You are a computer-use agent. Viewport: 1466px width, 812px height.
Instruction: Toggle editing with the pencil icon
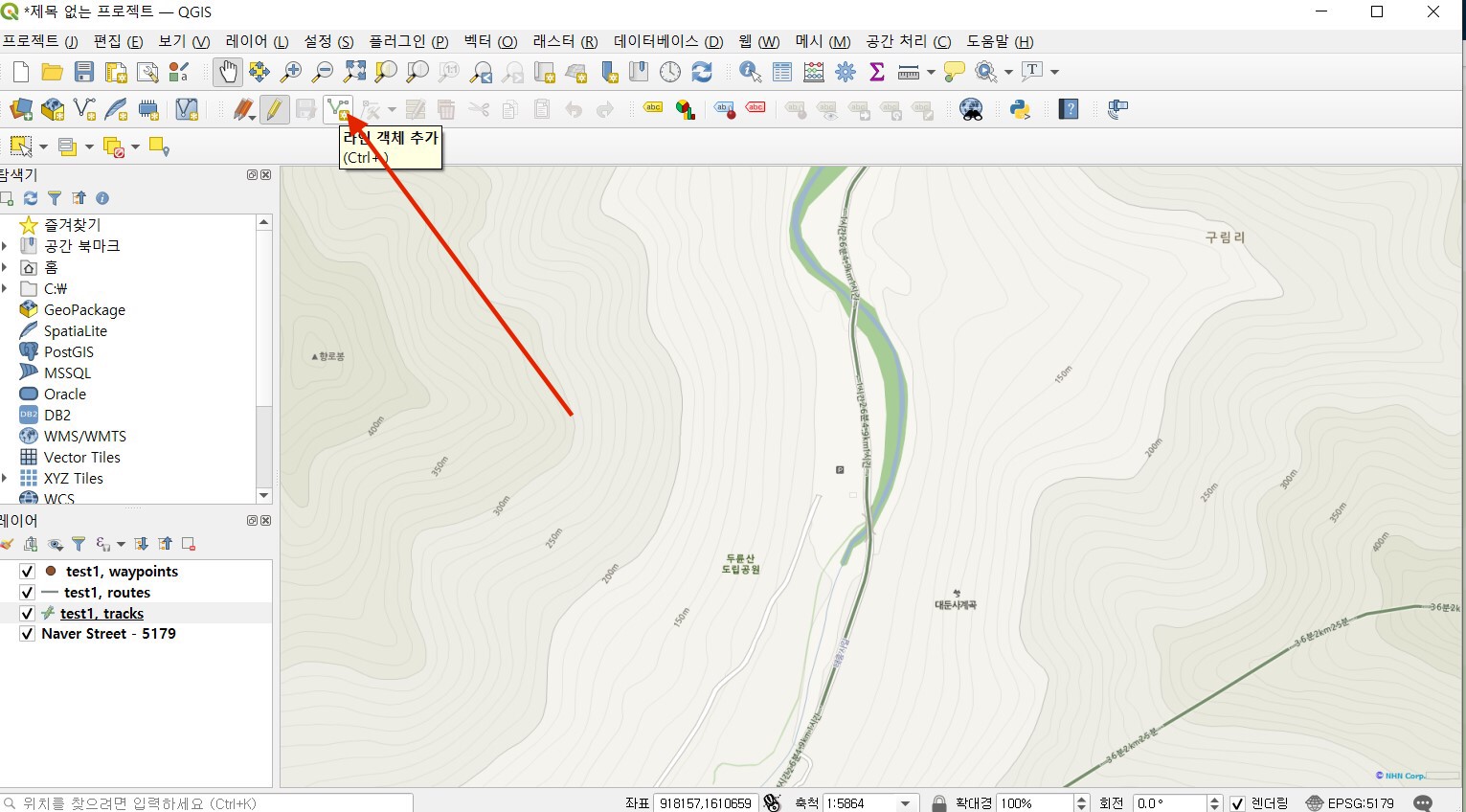[x=274, y=109]
